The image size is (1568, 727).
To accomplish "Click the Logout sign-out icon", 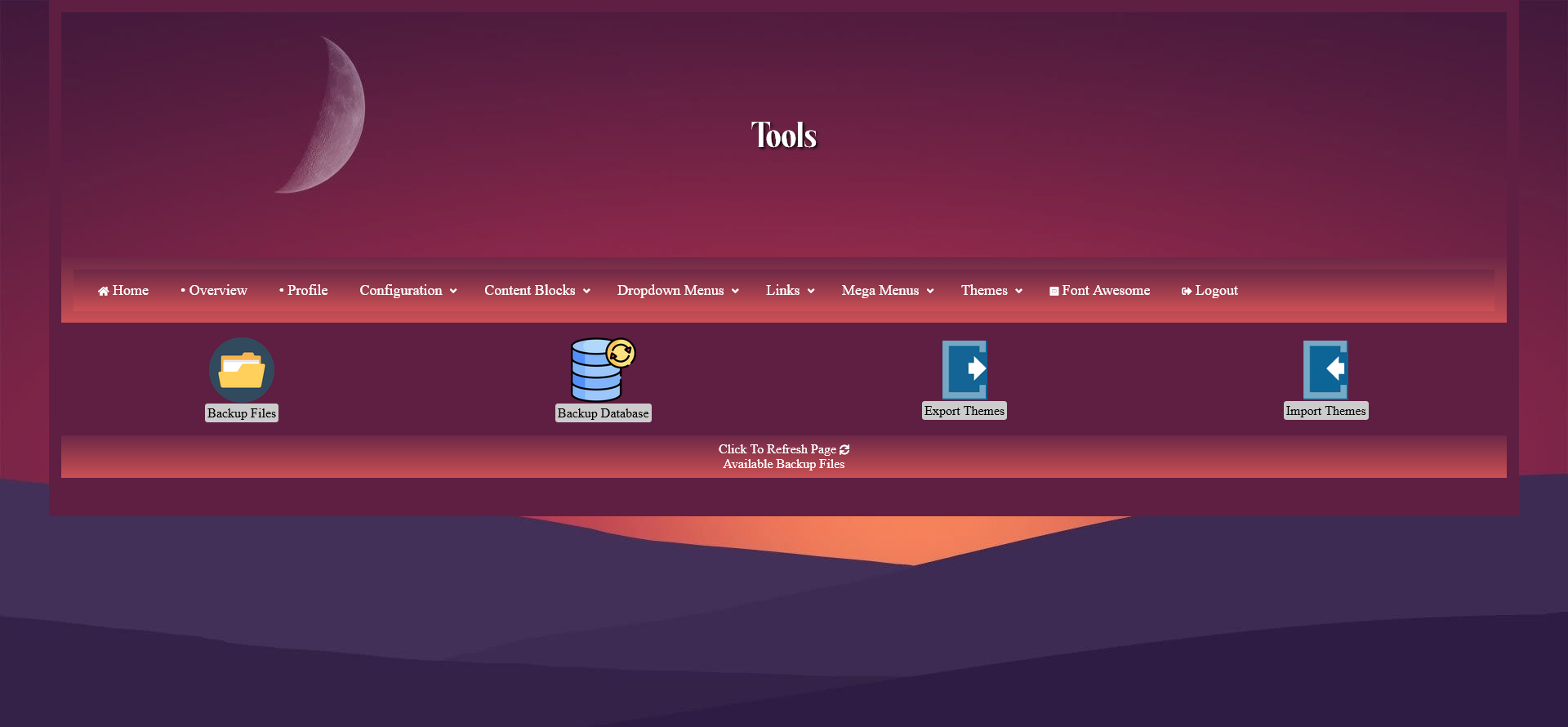I will 1187,292.
